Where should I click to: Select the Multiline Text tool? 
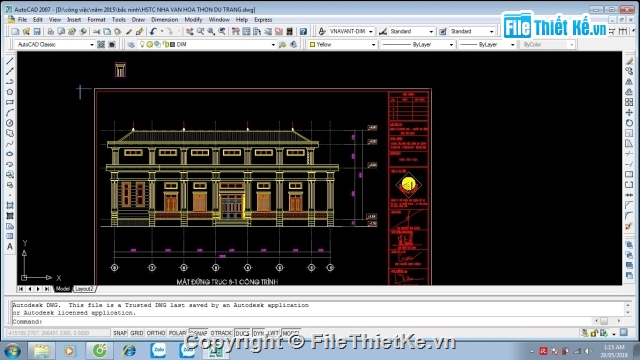coord(10,247)
